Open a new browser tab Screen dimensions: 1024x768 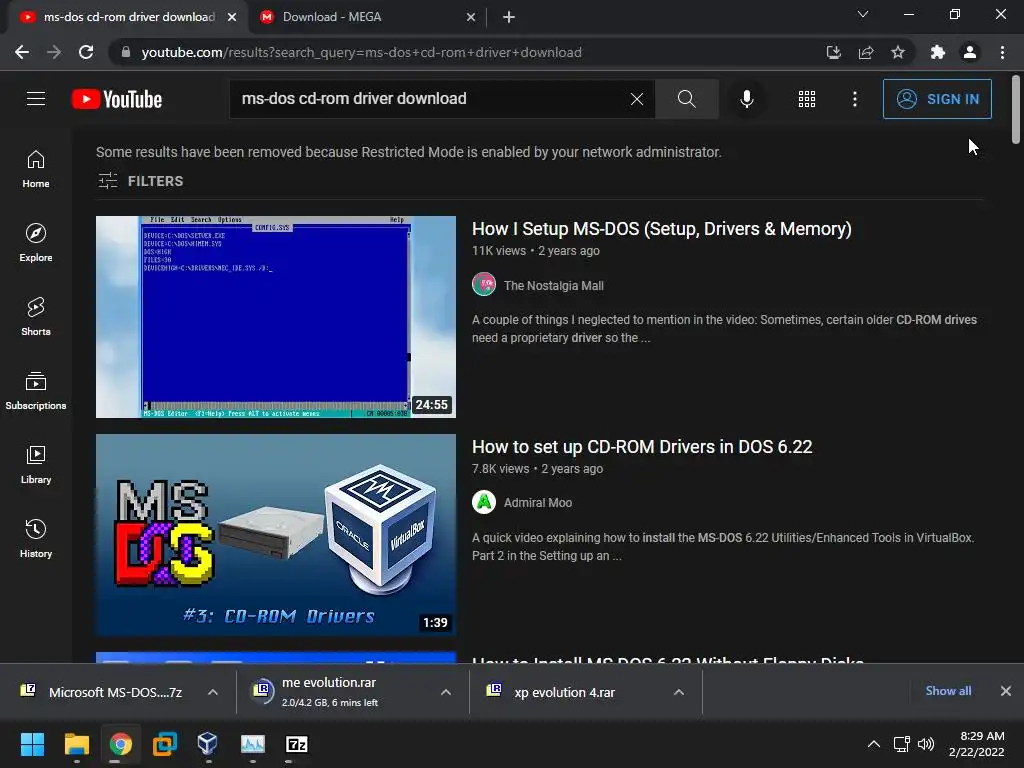click(509, 17)
